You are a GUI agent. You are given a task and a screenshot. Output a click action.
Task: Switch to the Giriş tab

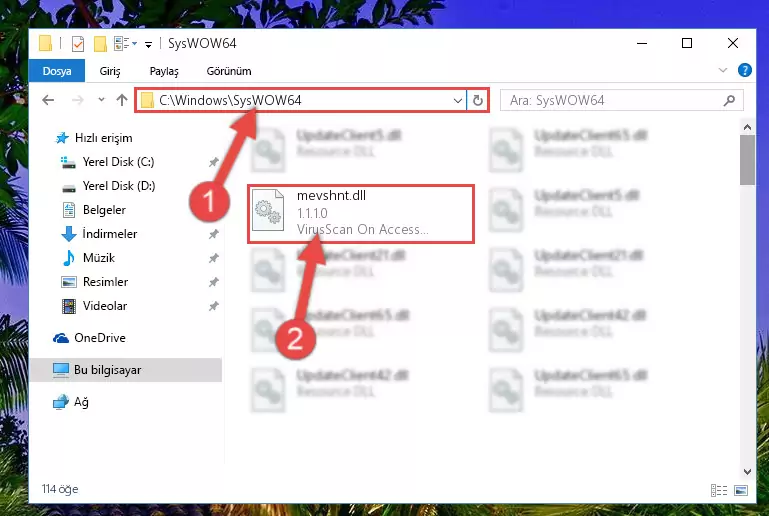coord(110,71)
